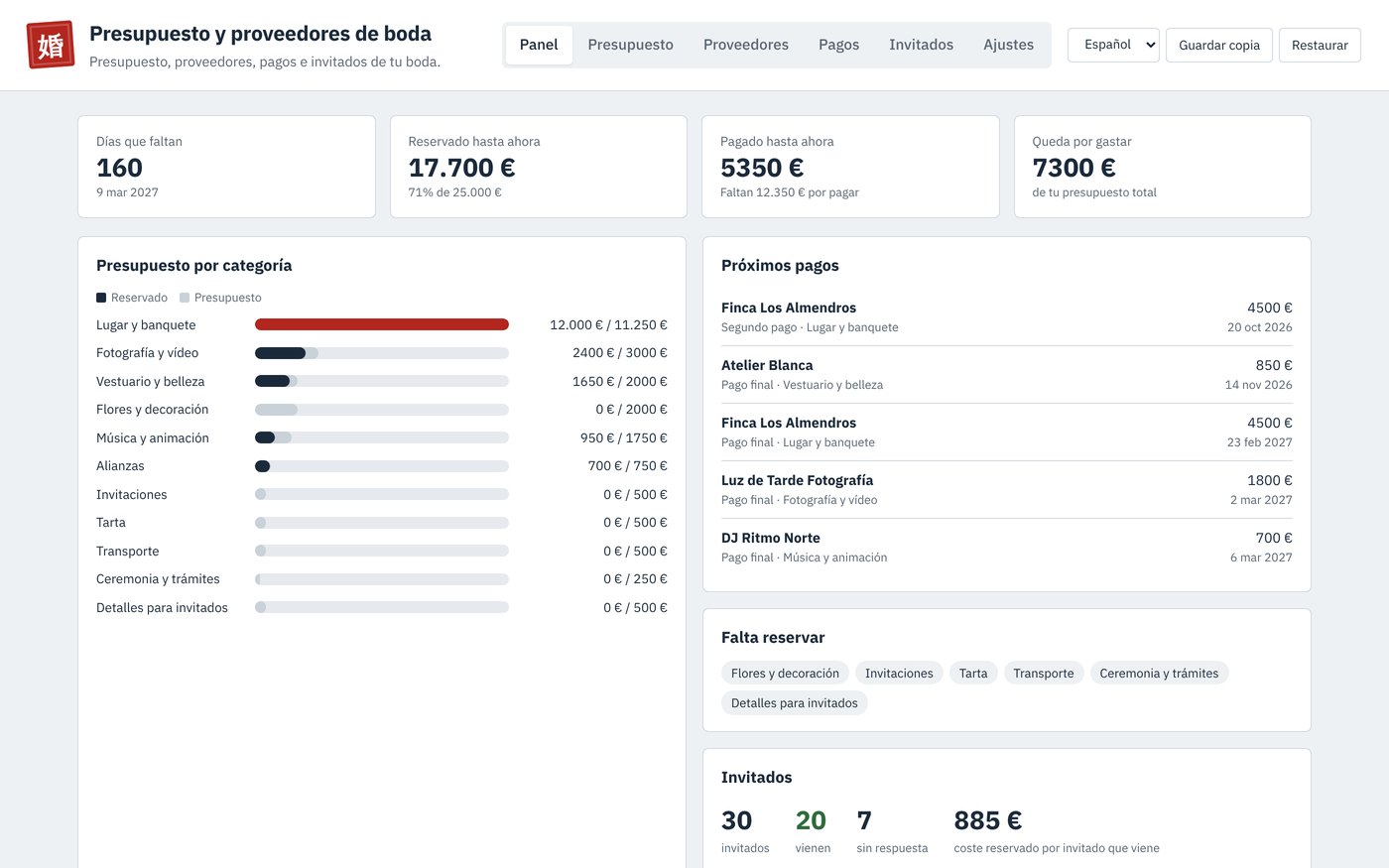Screen dimensions: 1389x868
Task: Click the red wedding app logo icon
Action: tap(51, 45)
